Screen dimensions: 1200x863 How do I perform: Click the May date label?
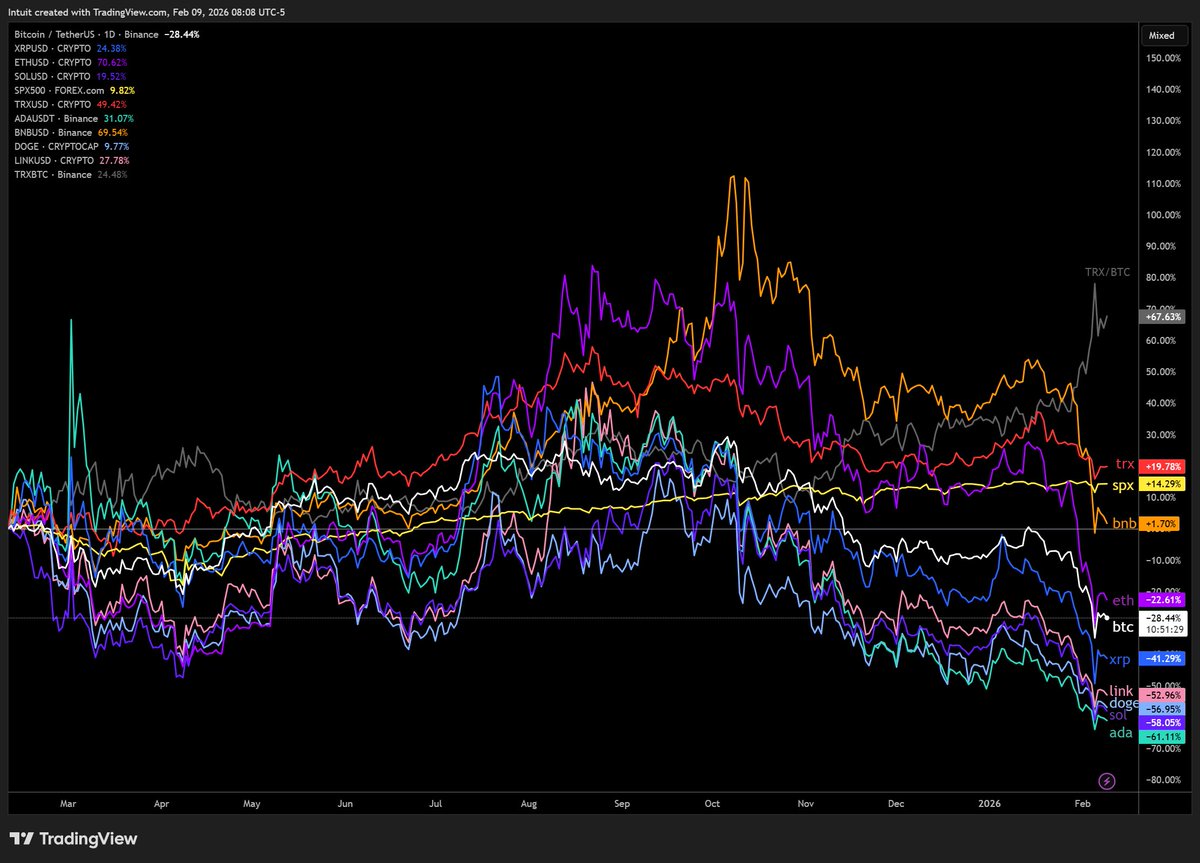251,803
